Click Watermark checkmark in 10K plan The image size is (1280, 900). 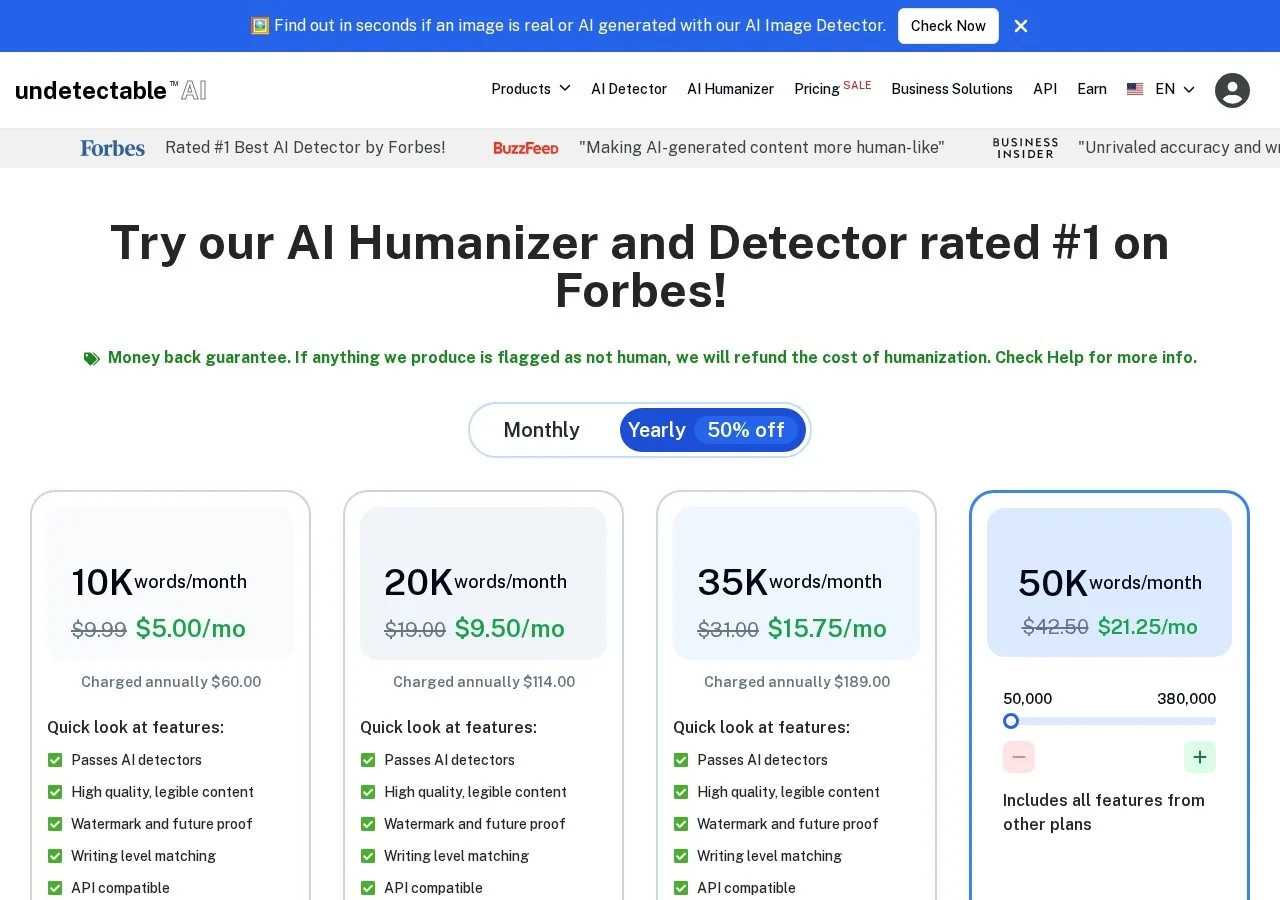pyautogui.click(x=55, y=824)
